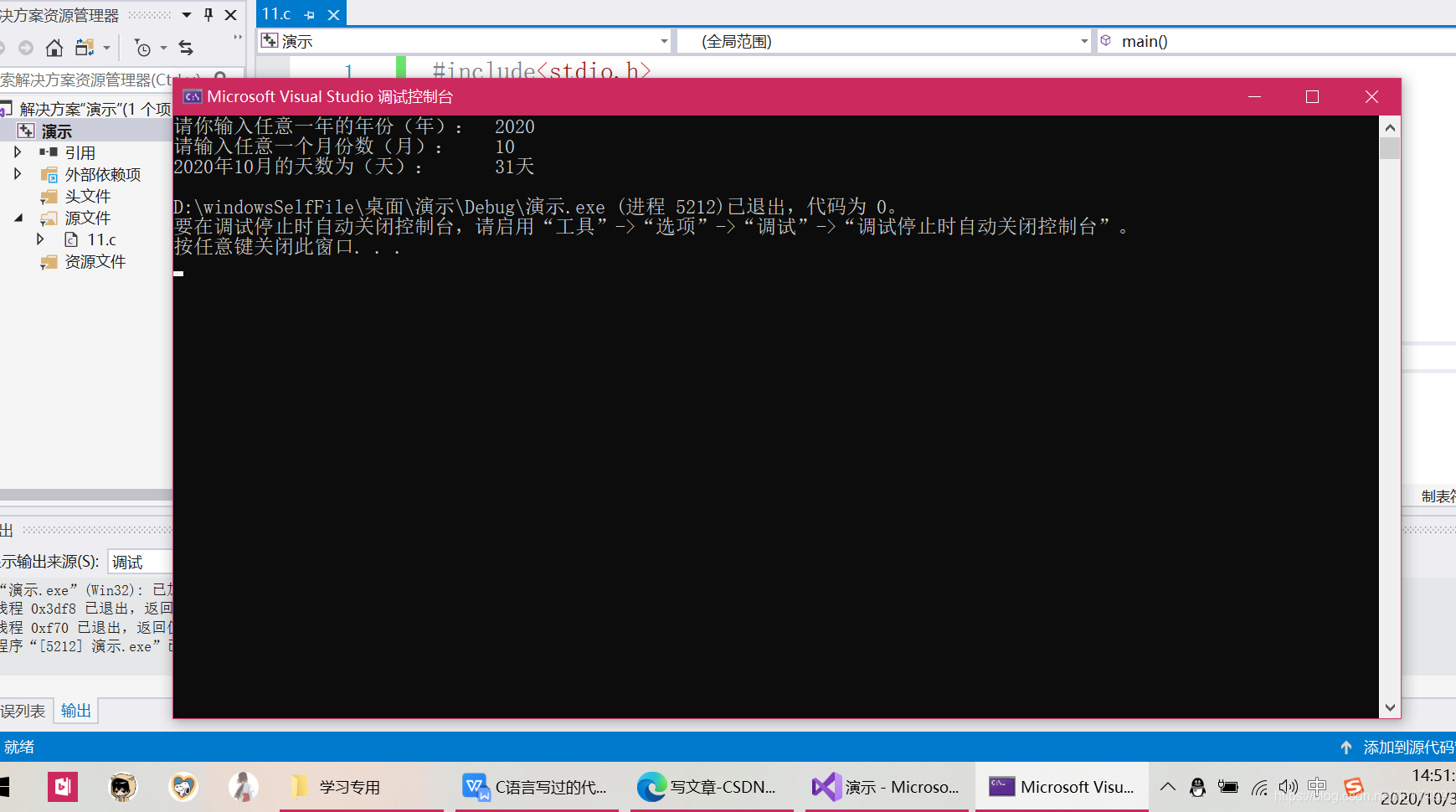This screenshot has height=812, width=1456.
Task: Click the QQ penguin tray icon
Action: pos(1198,787)
